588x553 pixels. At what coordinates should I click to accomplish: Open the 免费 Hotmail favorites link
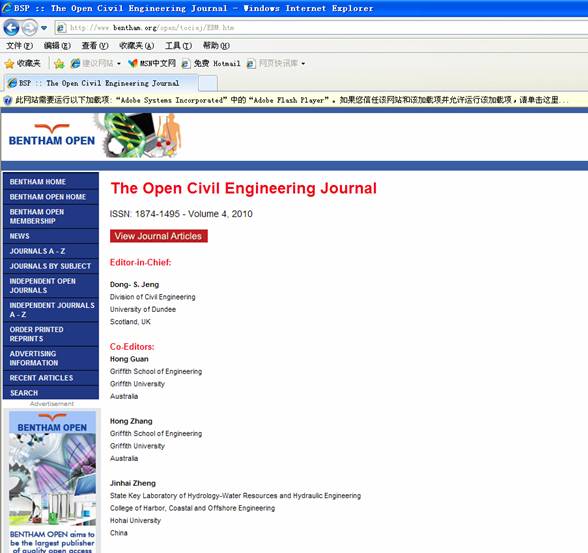[211, 63]
